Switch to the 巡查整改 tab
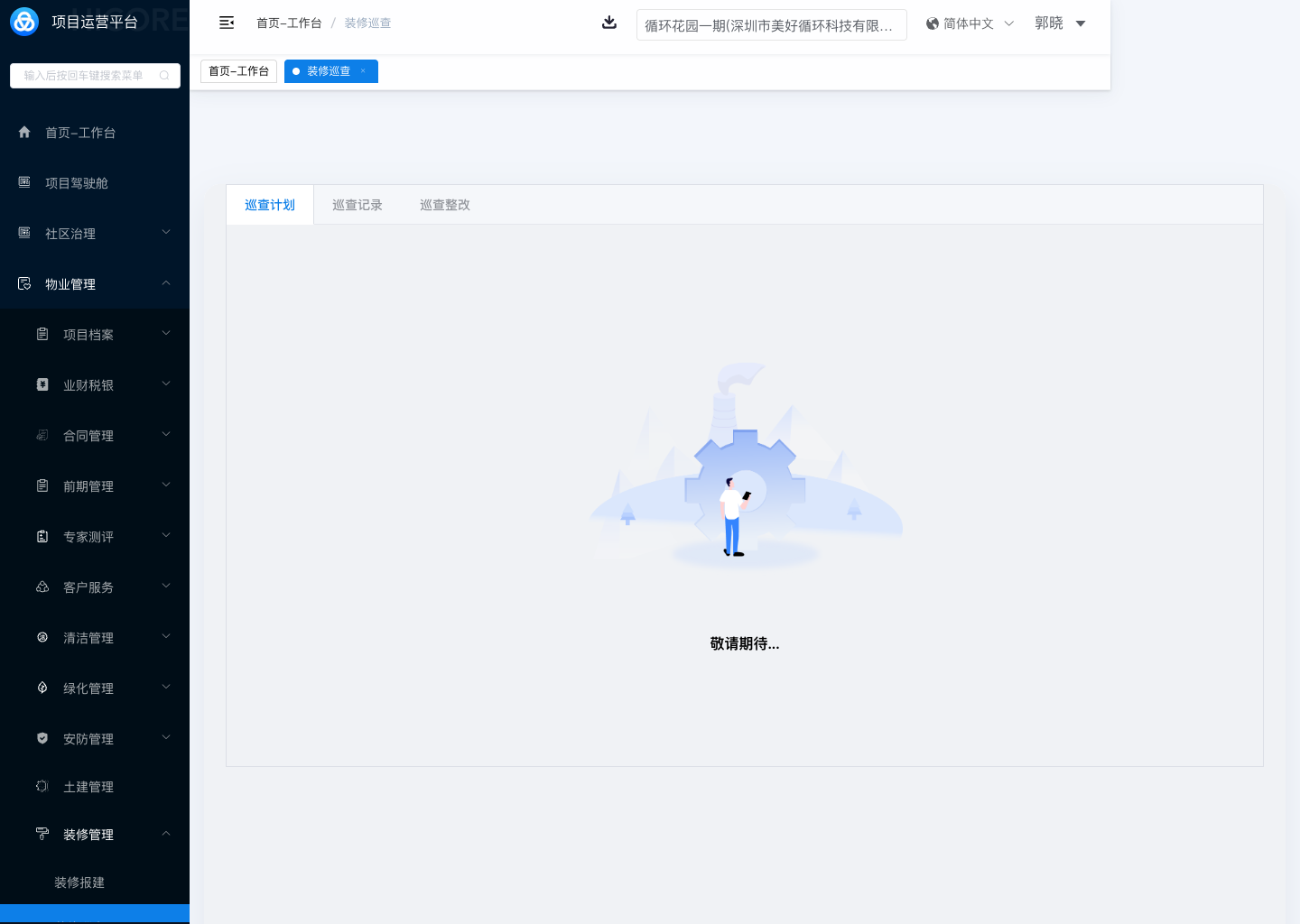Image resolution: width=1300 pixels, height=924 pixels. coord(445,205)
